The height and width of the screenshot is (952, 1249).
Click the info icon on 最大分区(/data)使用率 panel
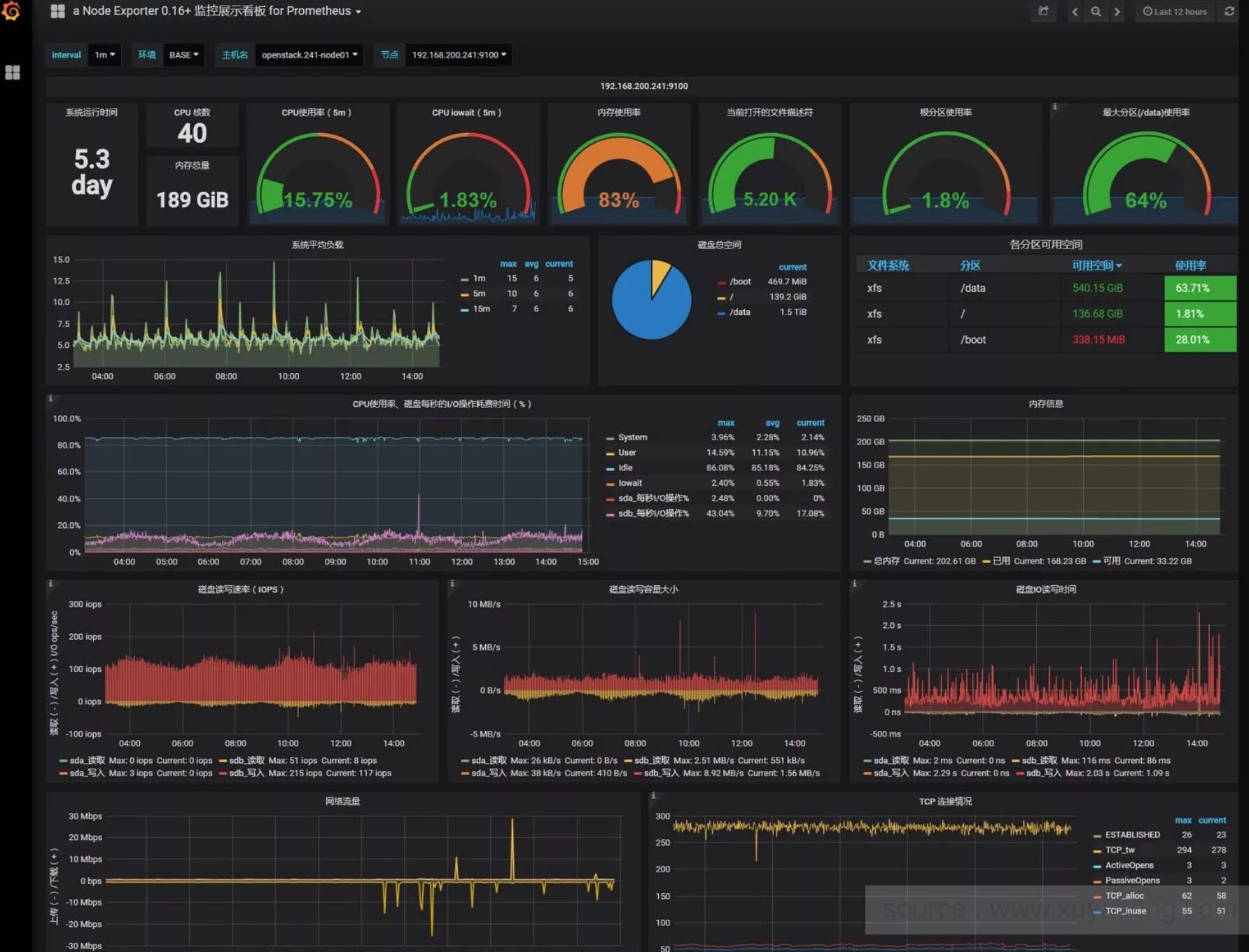coord(1054,107)
